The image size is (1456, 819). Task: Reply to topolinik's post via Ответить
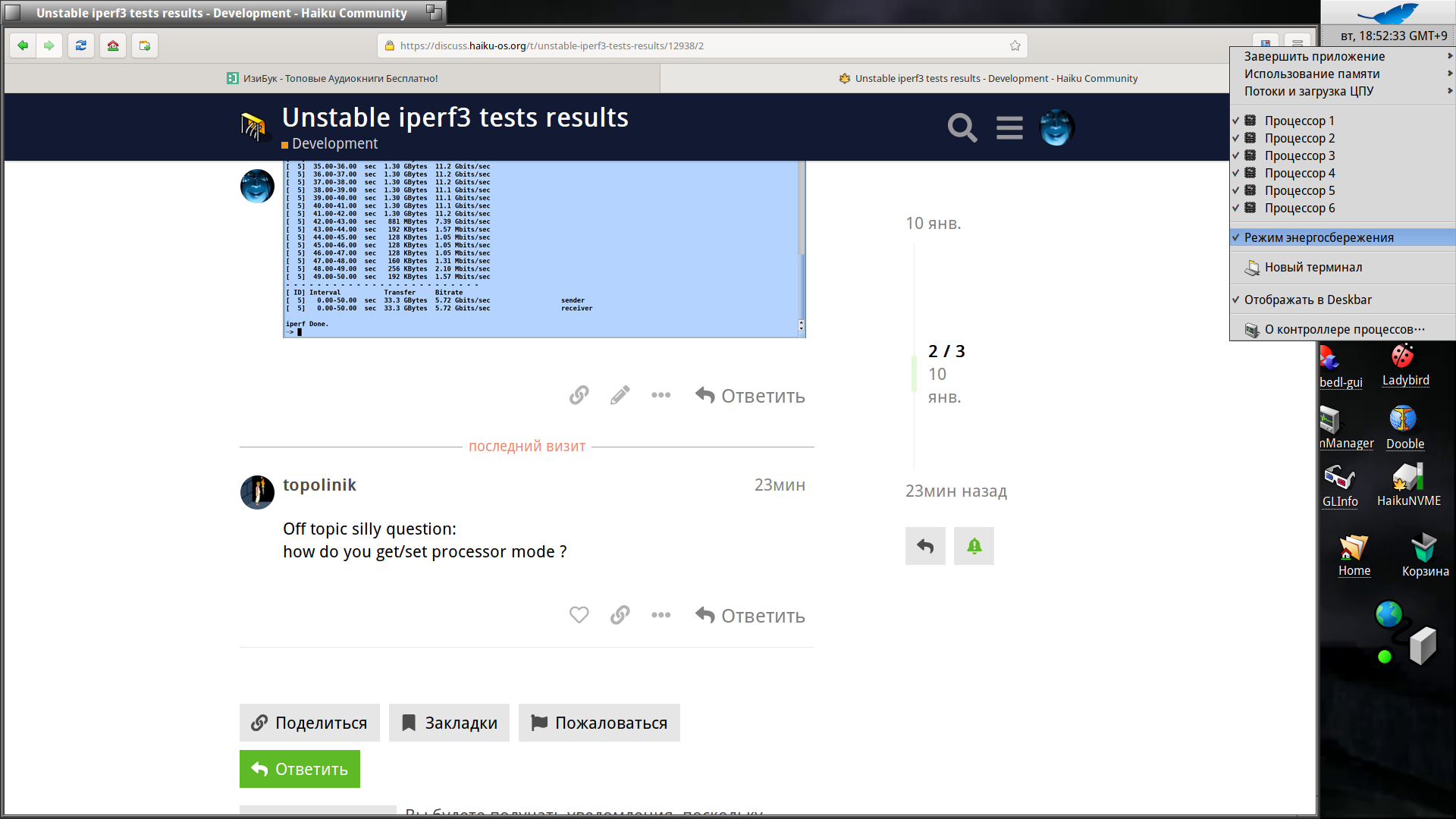750,615
